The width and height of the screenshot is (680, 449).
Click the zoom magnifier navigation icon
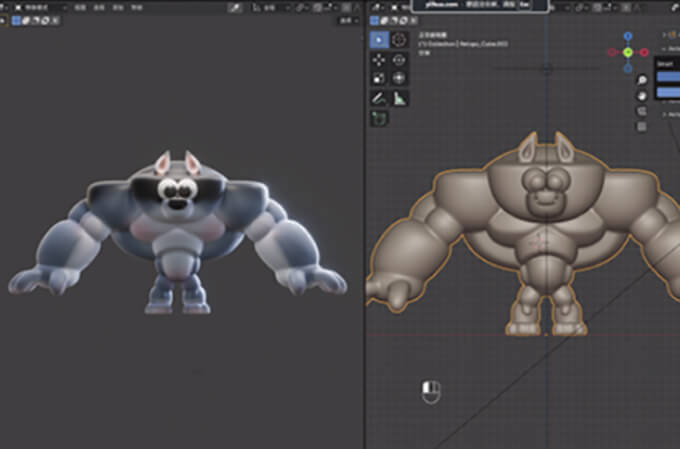coord(641,80)
